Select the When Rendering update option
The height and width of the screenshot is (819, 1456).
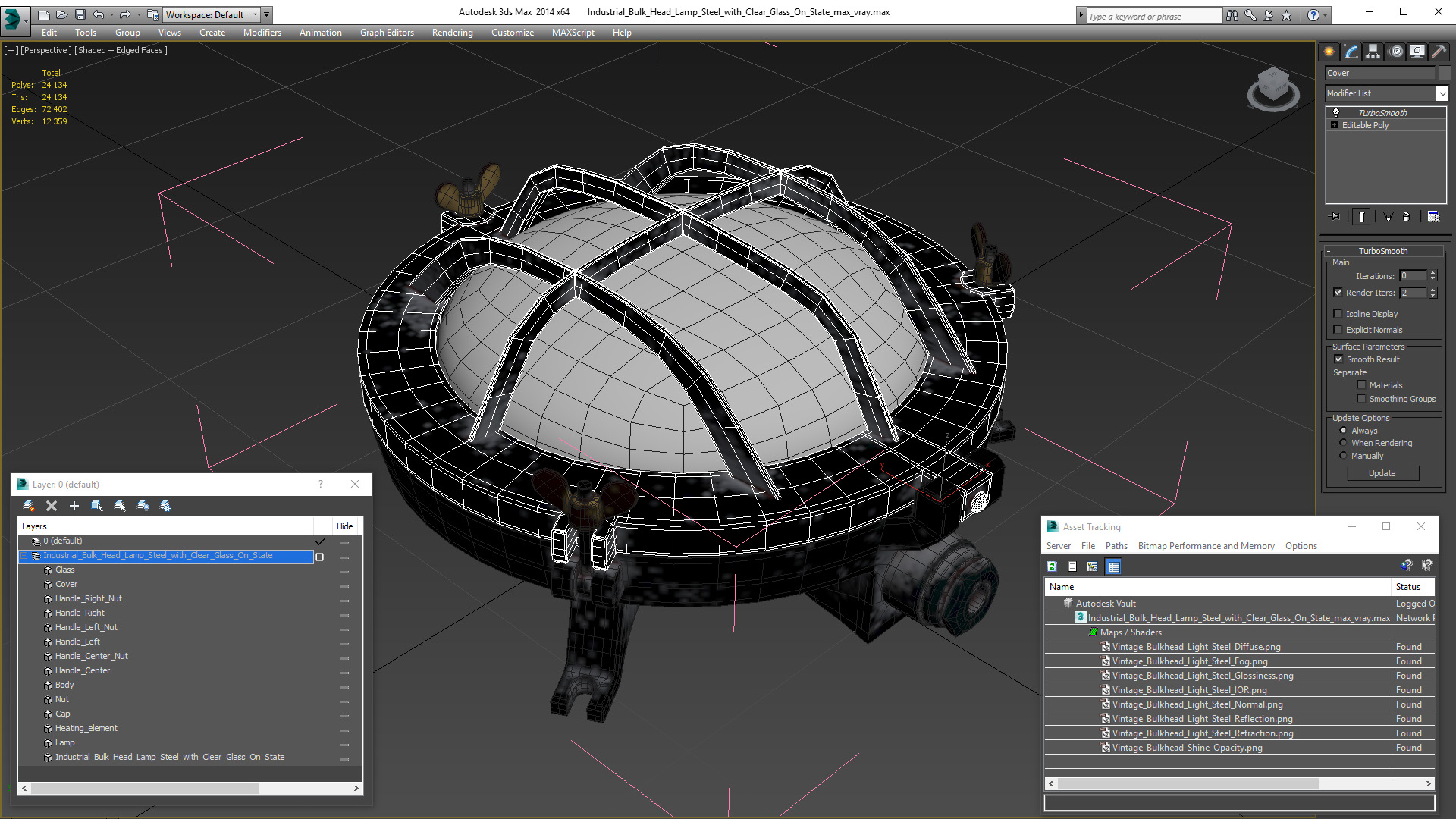pos(1344,443)
